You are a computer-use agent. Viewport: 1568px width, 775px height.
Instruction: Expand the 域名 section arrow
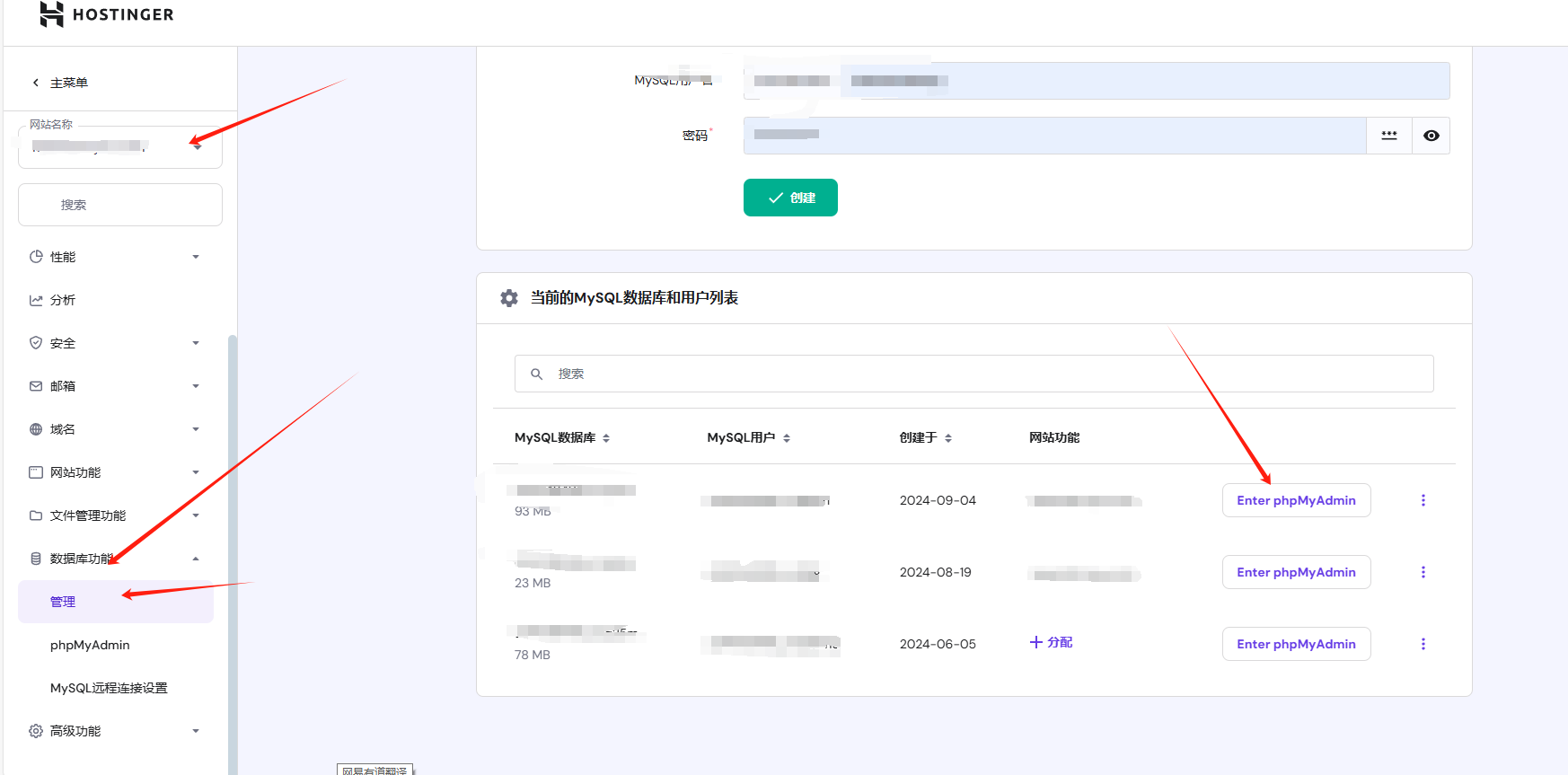(196, 429)
